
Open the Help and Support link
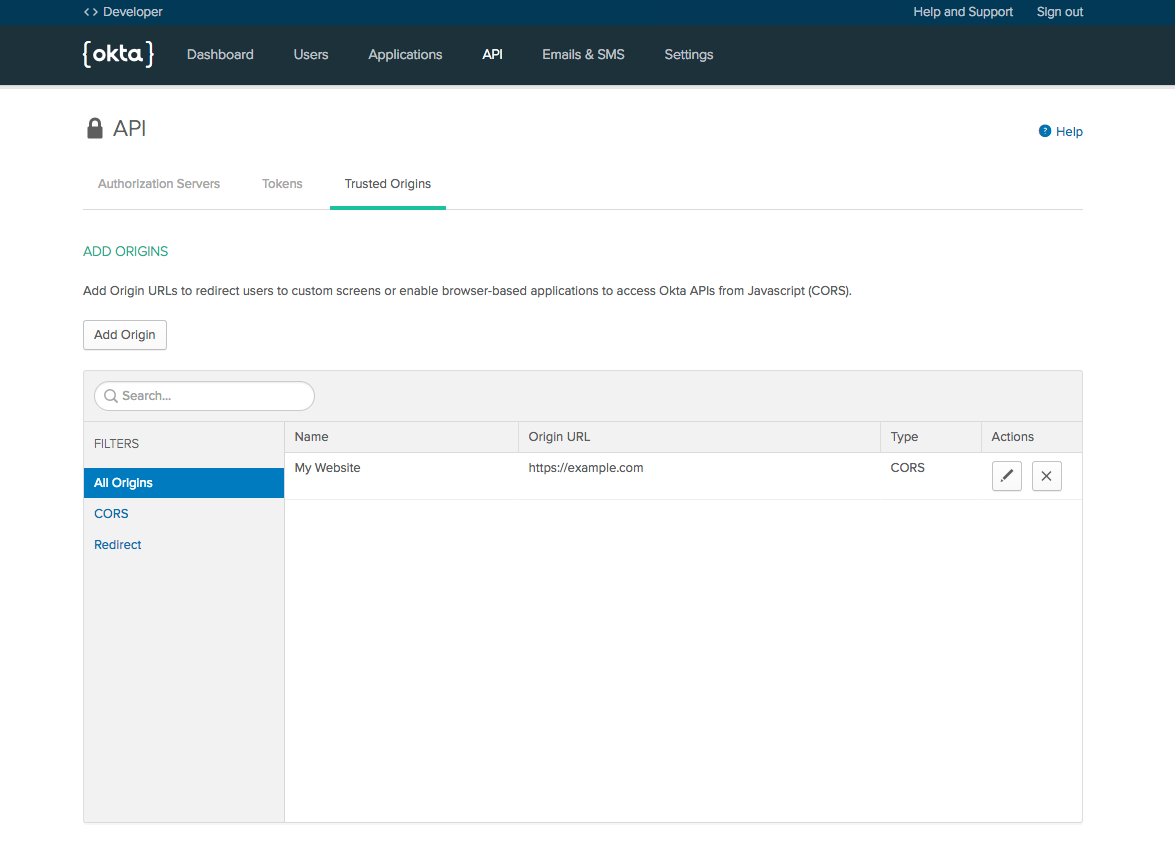(963, 12)
